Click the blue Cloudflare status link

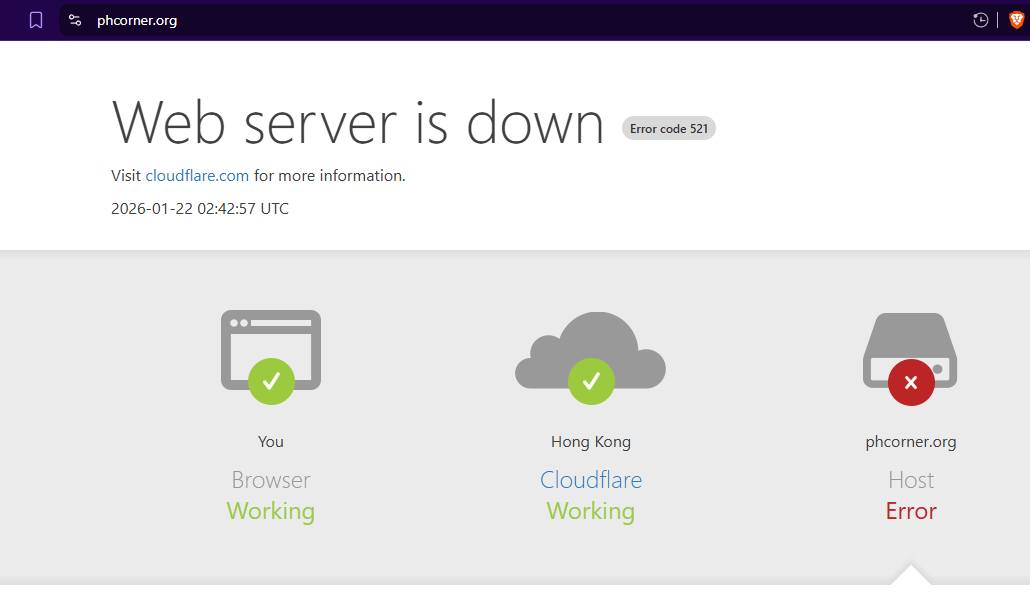click(591, 480)
